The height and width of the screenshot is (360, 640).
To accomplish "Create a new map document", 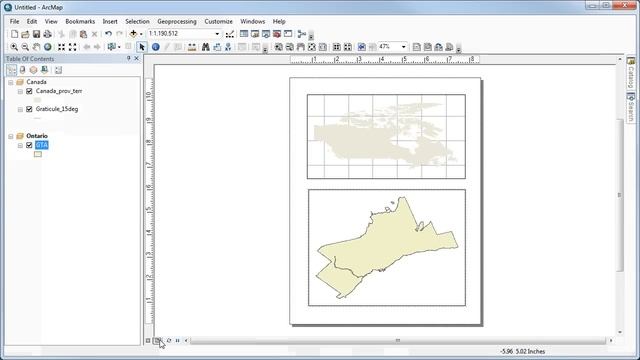I will tap(14, 34).
